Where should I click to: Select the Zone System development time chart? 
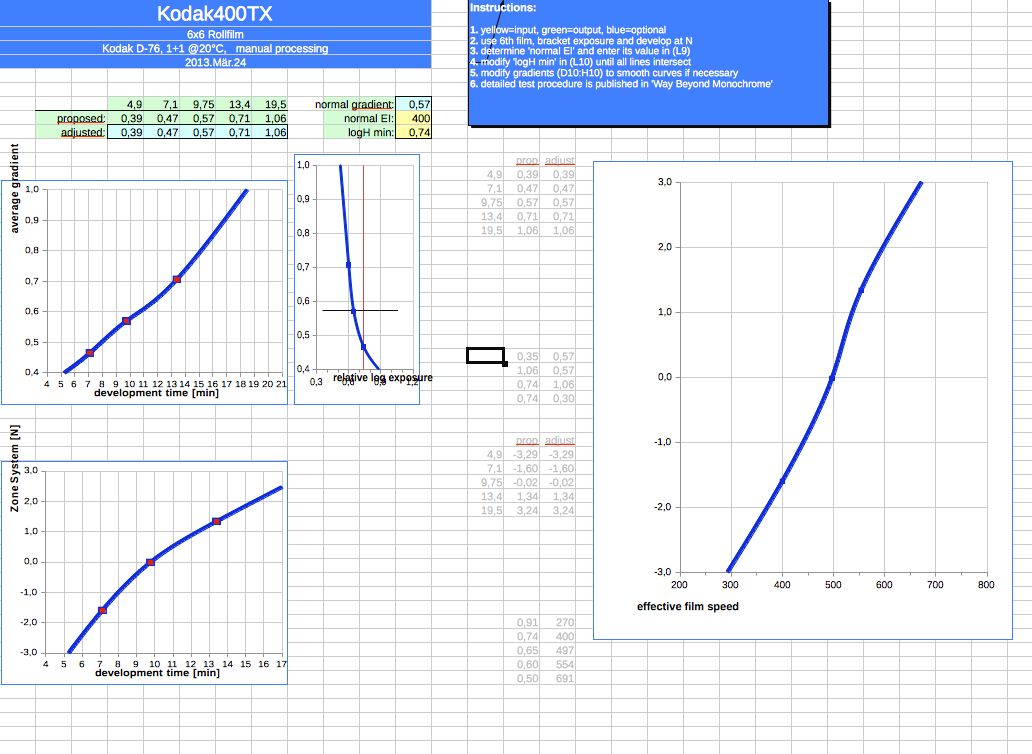tap(144, 572)
